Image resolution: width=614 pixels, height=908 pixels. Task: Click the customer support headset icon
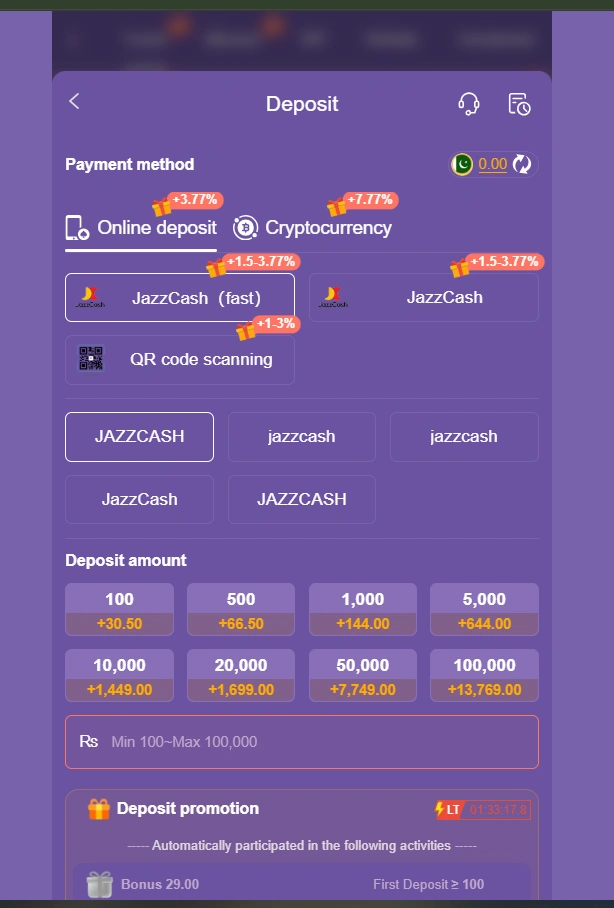[467, 103]
